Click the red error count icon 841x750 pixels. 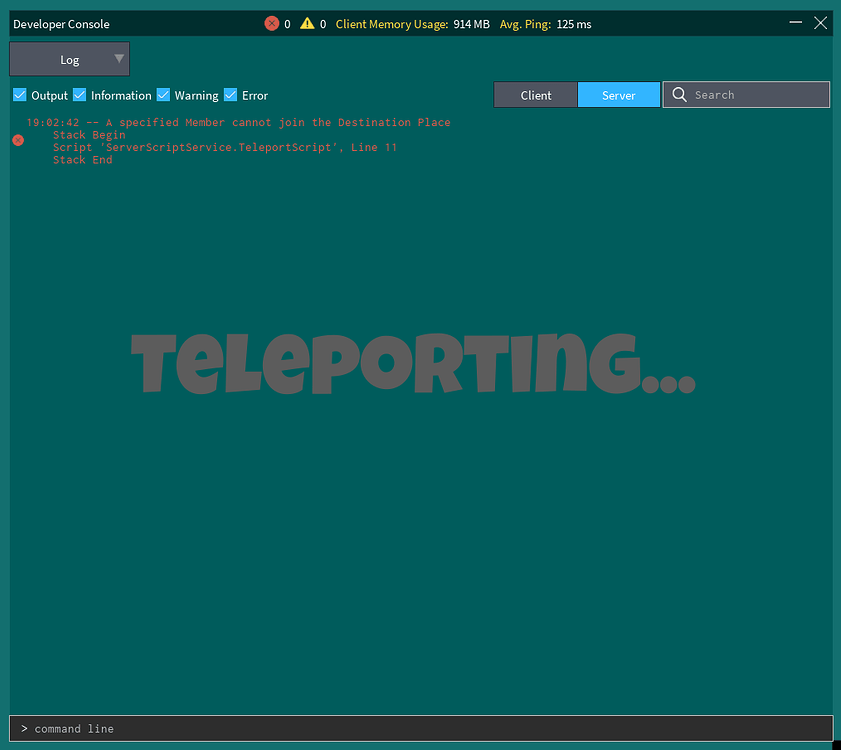pos(272,24)
